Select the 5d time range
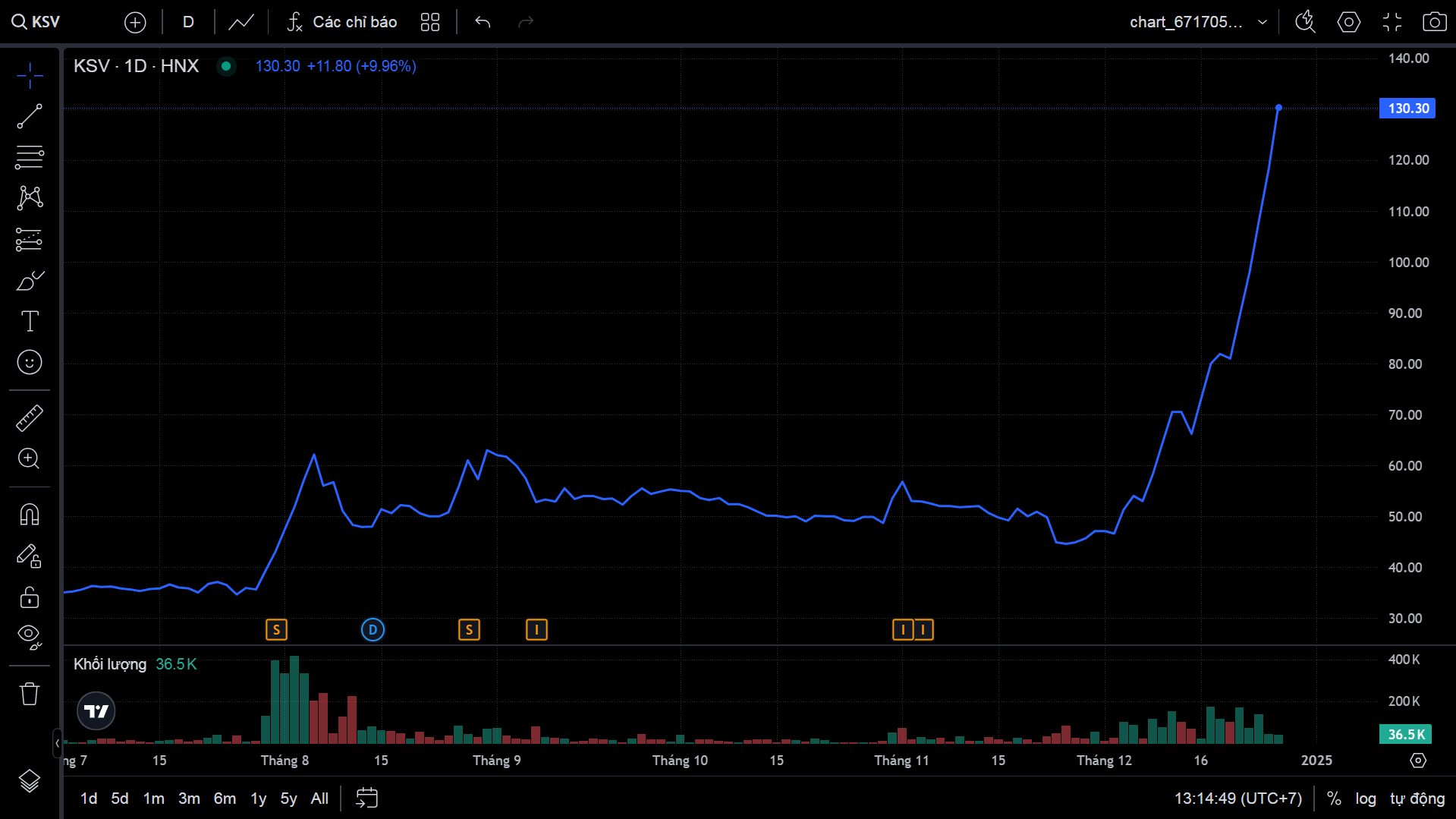 120,799
